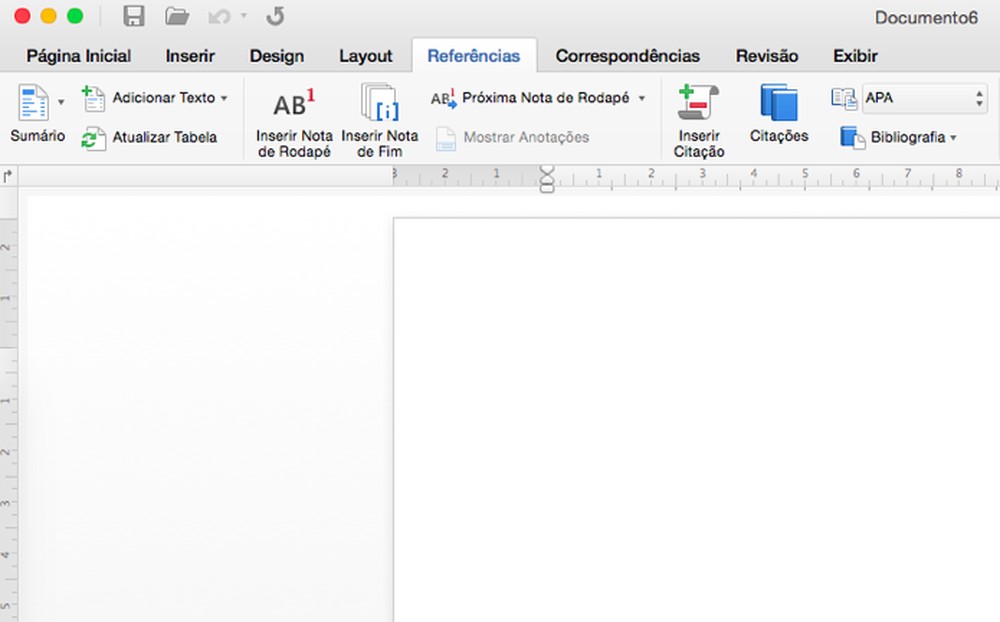This screenshot has height=622, width=1000.
Task: Click the Sumário label
Action: (38, 136)
